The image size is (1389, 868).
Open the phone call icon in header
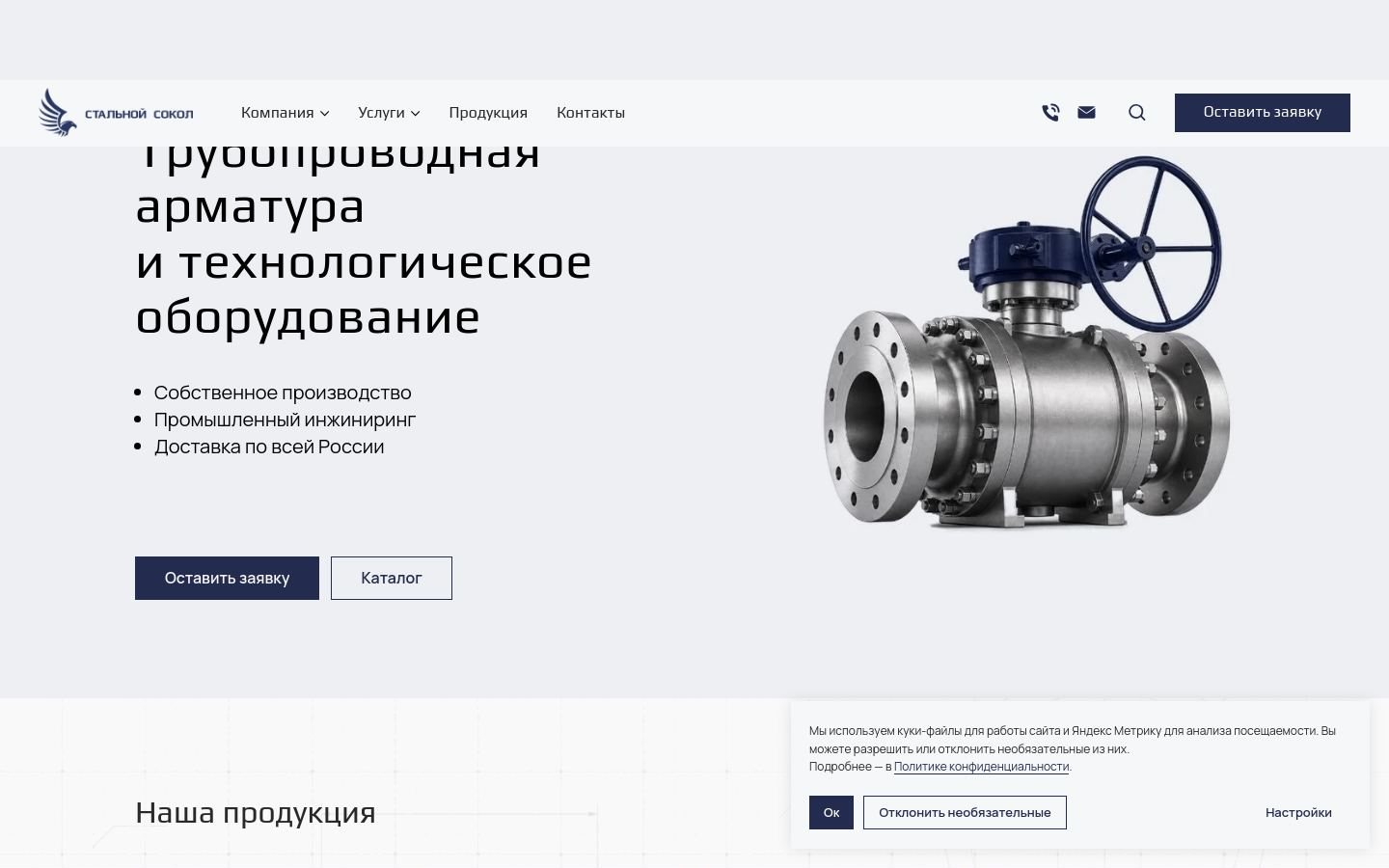1050,113
